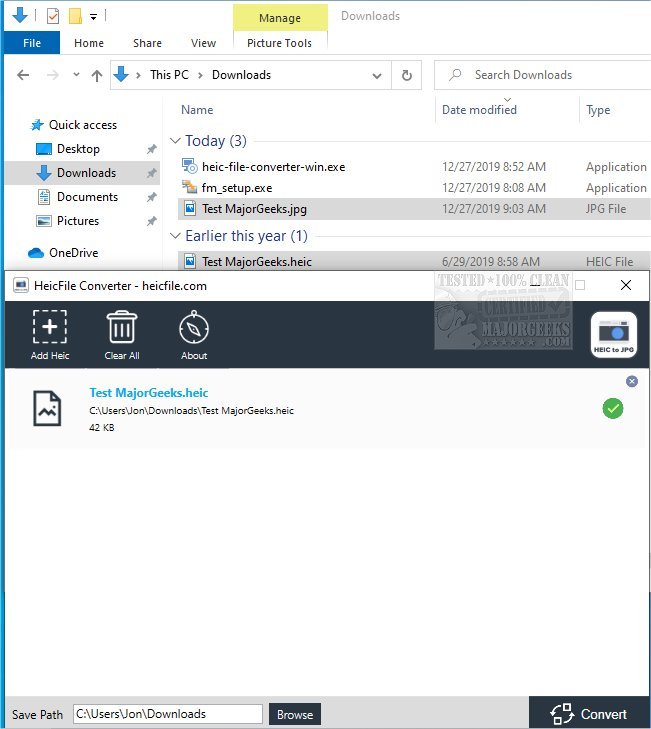Select Downloads in the navigation pane
Viewport: 651px width, 729px height.
tap(86, 173)
